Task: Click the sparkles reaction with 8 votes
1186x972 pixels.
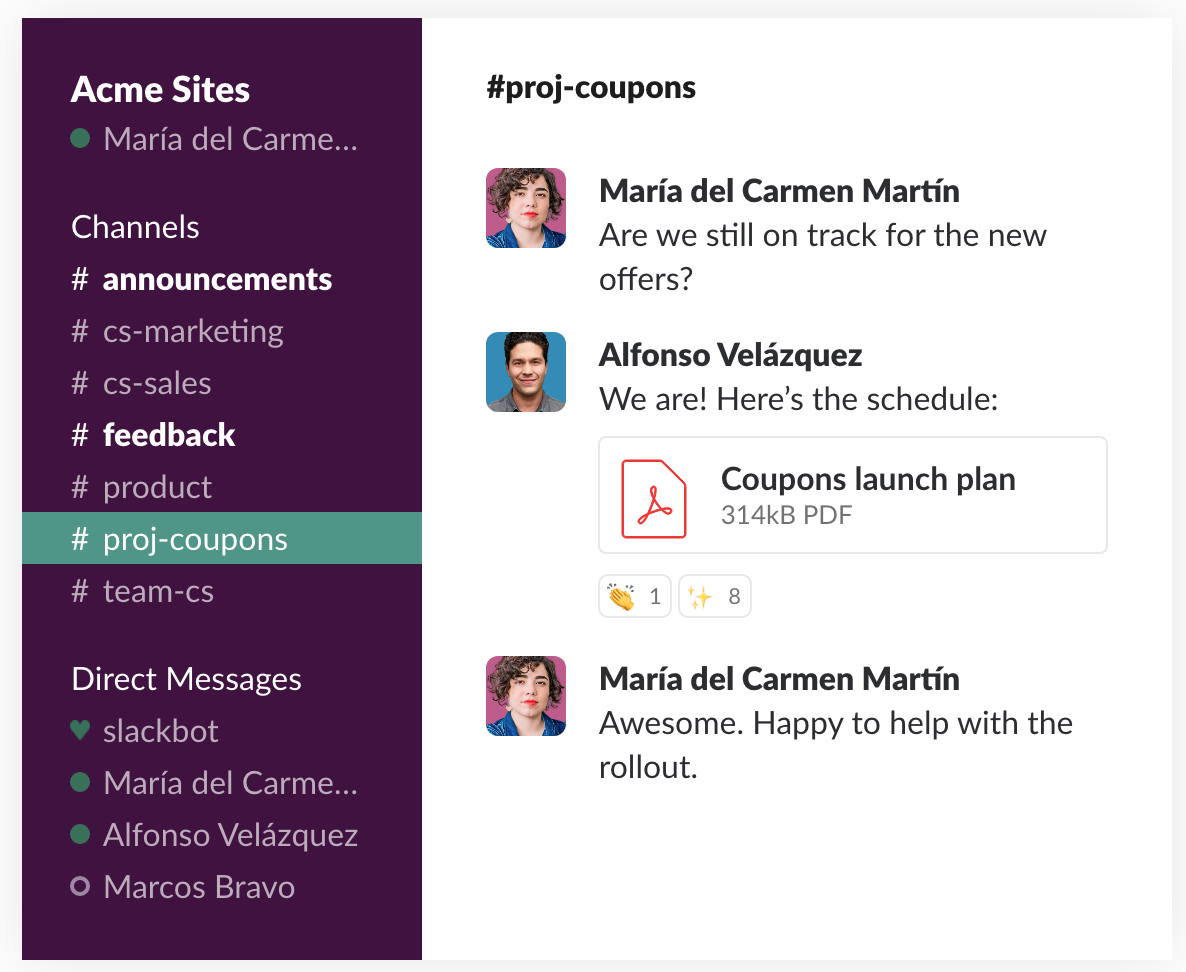Action: tap(715, 596)
